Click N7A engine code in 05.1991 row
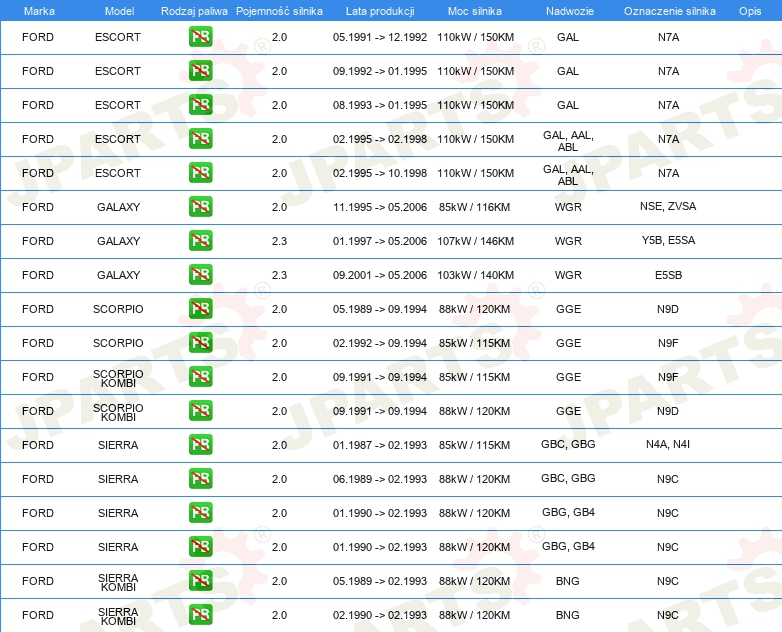The height and width of the screenshot is (632, 782). click(668, 37)
